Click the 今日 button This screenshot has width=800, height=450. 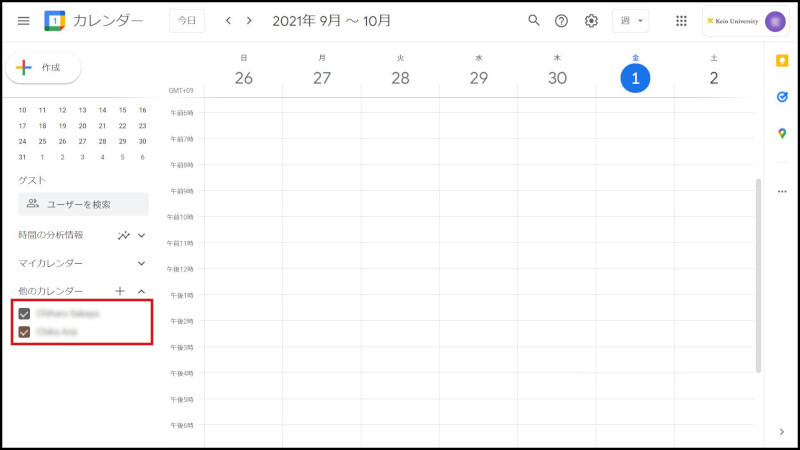coord(187,21)
